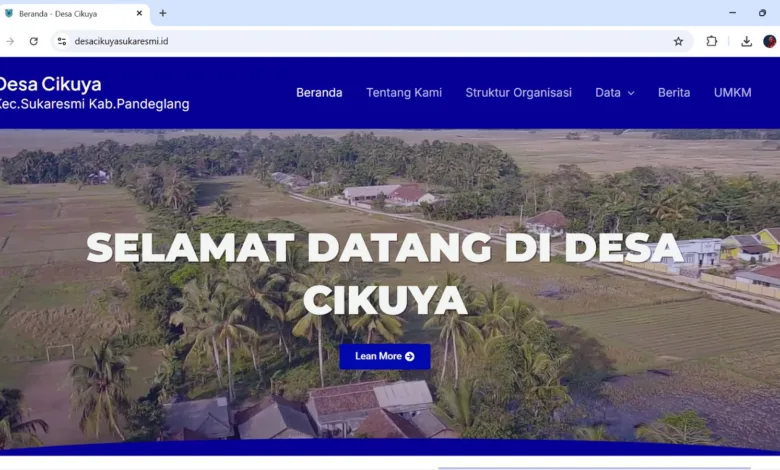Click the Lean More button
Image resolution: width=780 pixels, height=470 pixels.
point(385,356)
